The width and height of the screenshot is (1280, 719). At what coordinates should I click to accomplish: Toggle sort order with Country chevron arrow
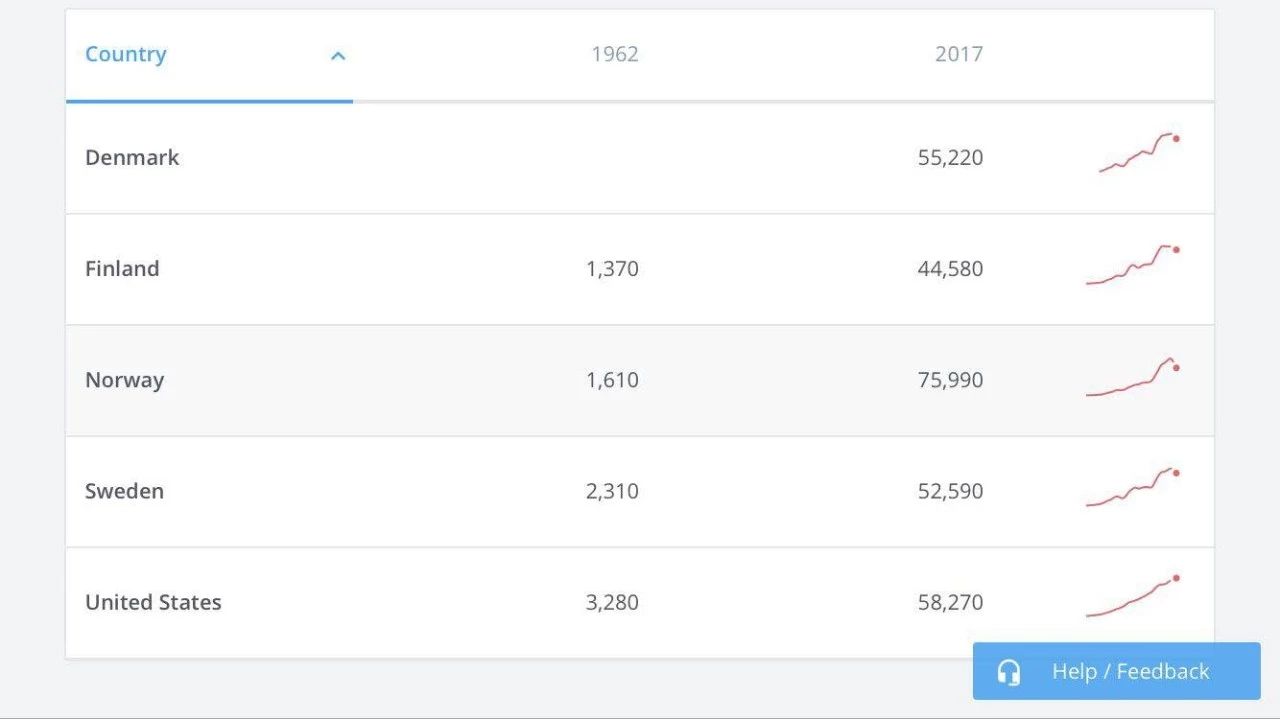(x=338, y=56)
